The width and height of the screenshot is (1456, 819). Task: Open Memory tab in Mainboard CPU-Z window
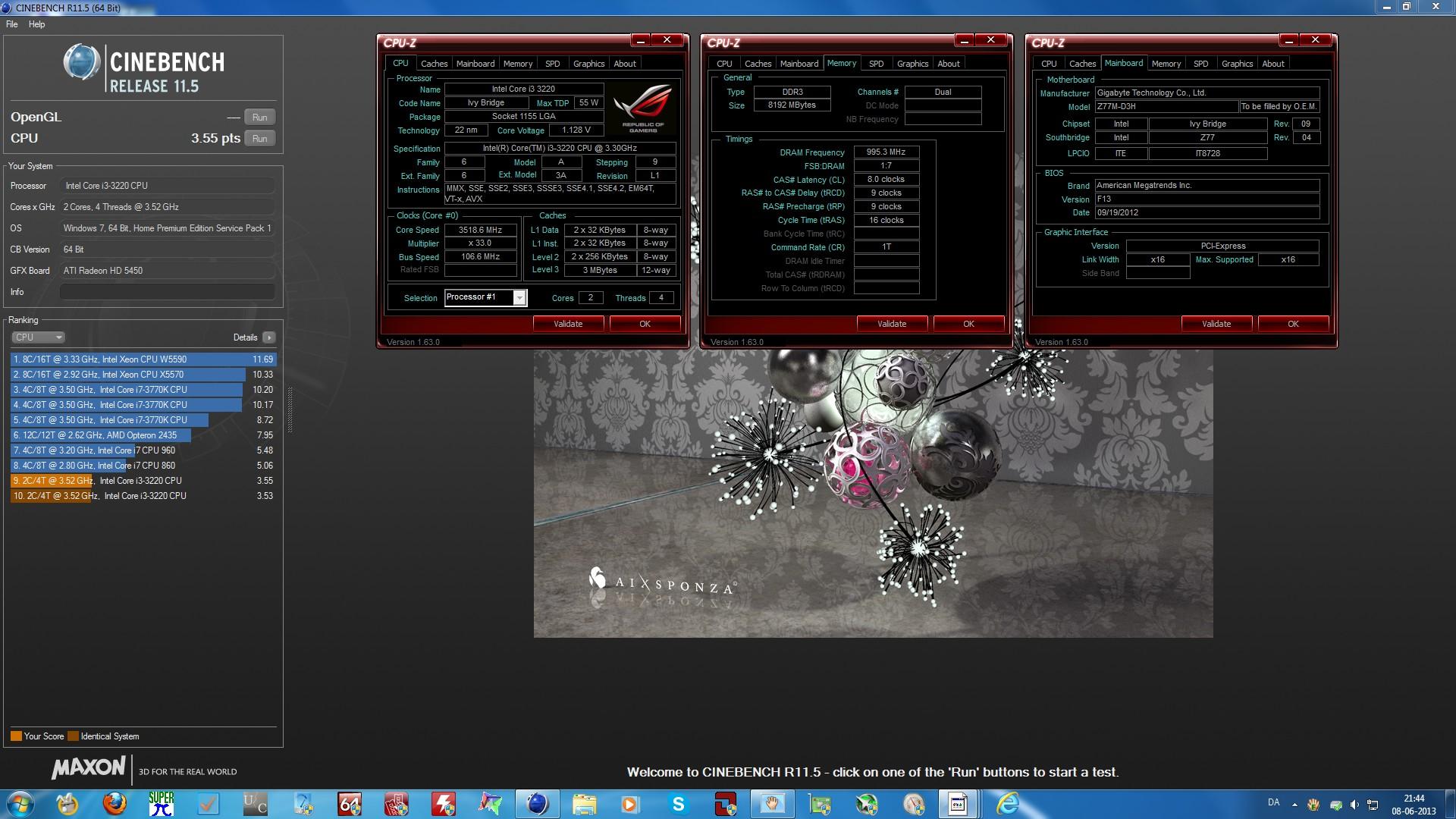[x=1166, y=64]
